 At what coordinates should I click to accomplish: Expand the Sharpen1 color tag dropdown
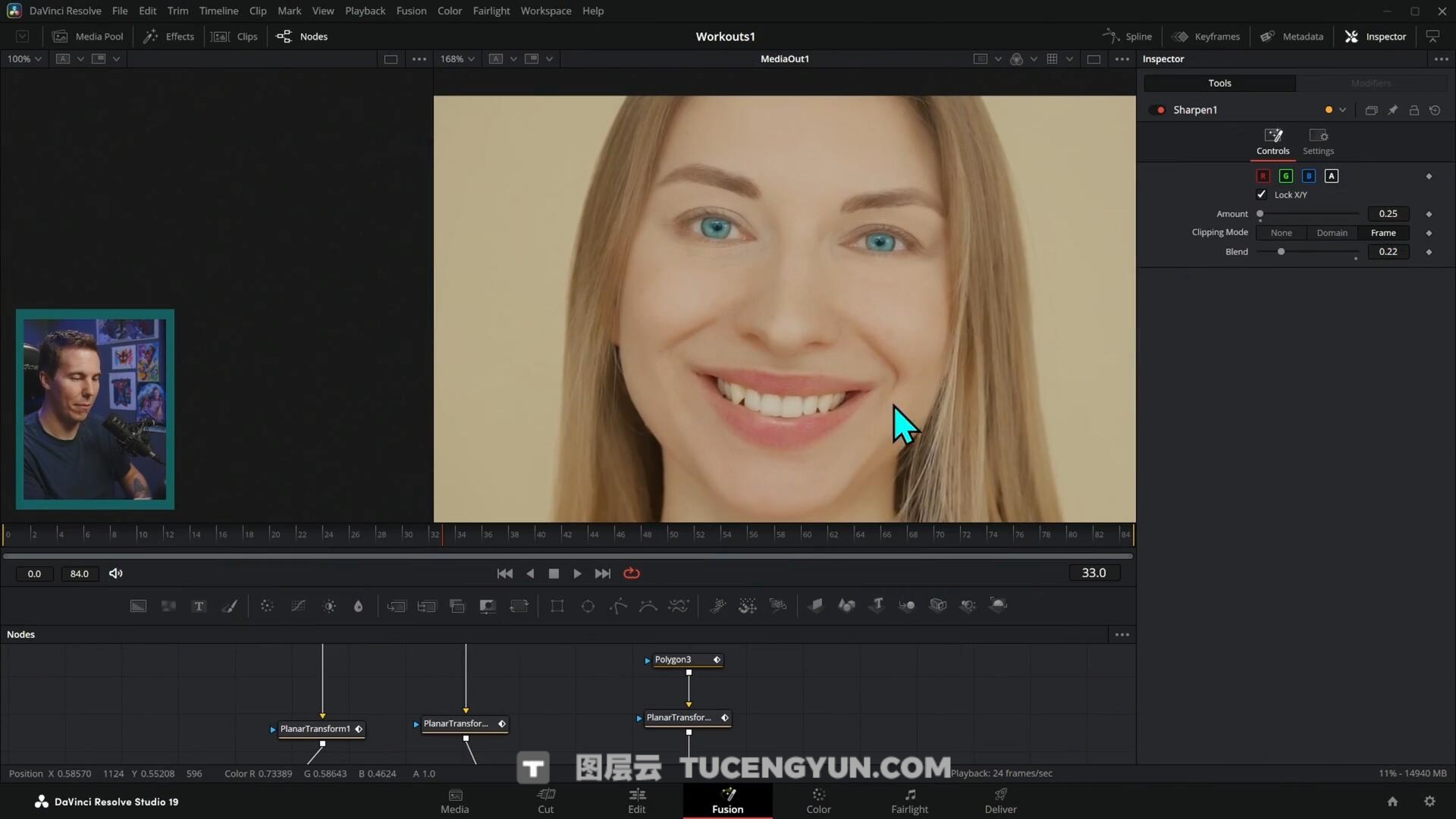(x=1343, y=110)
